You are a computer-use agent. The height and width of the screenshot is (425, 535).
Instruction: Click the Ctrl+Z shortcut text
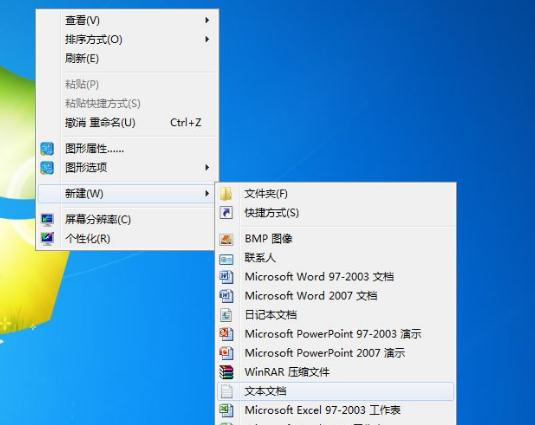point(186,122)
